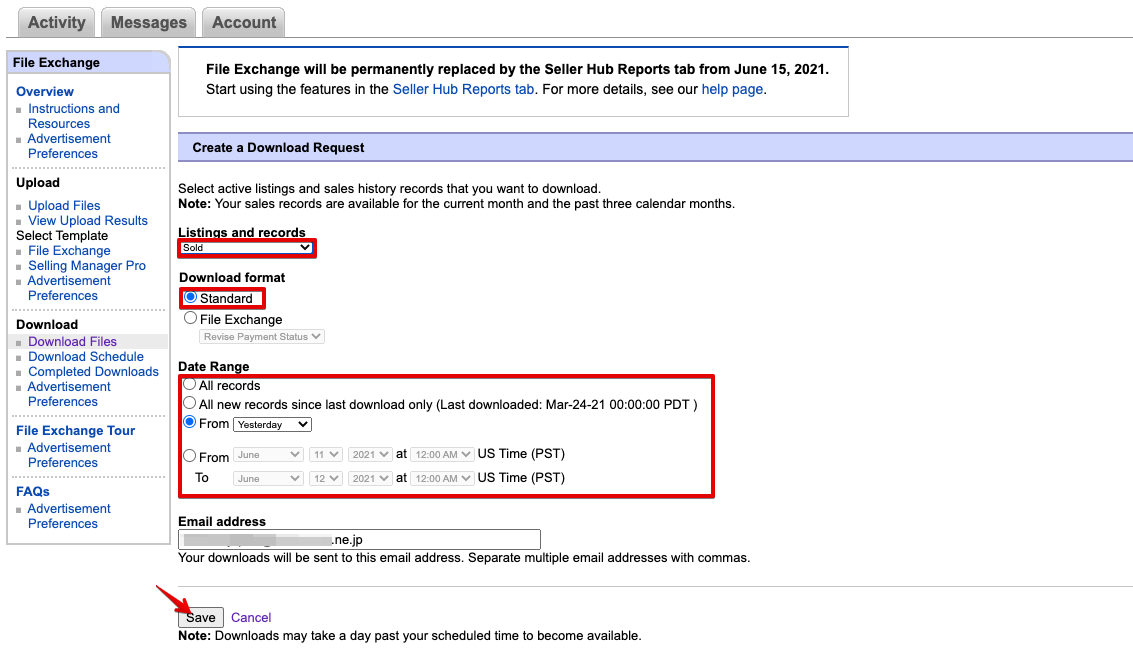Open the From row day dropdown showing 11
This screenshot has width=1133, height=654.
click(325, 455)
